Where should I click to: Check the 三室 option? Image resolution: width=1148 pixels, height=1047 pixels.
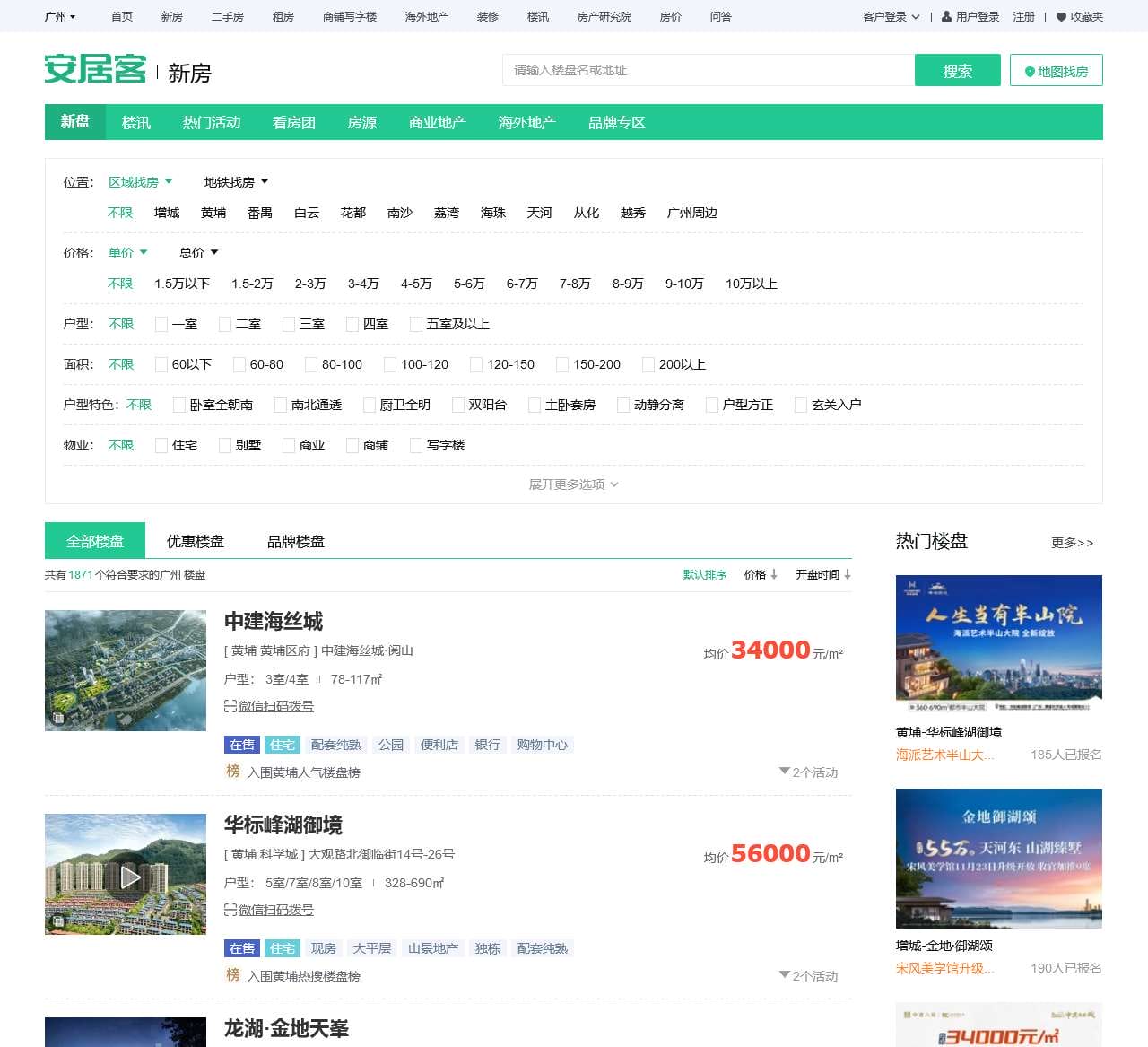click(289, 324)
